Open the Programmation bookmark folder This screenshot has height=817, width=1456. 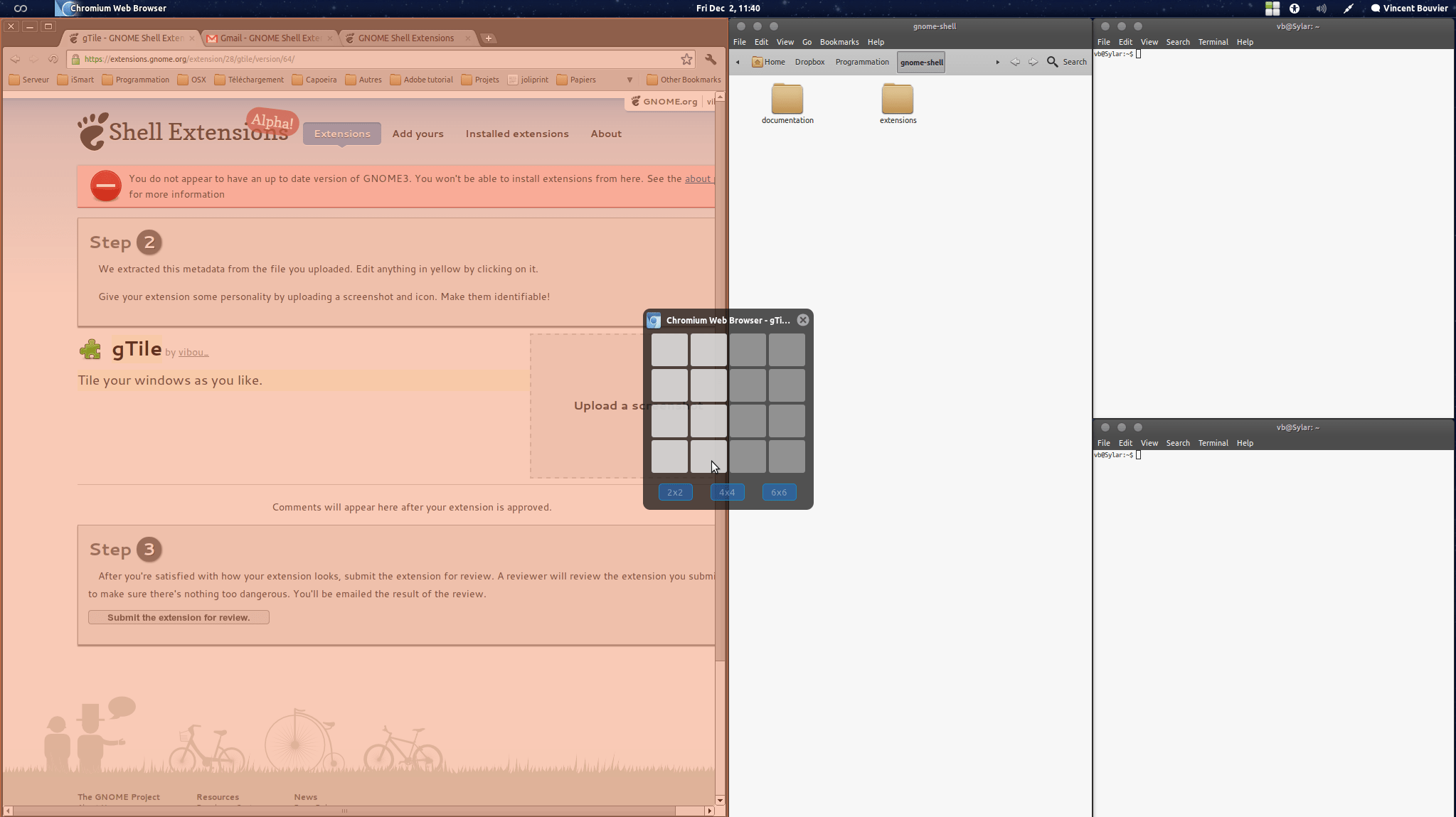pyautogui.click(x=136, y=80)
